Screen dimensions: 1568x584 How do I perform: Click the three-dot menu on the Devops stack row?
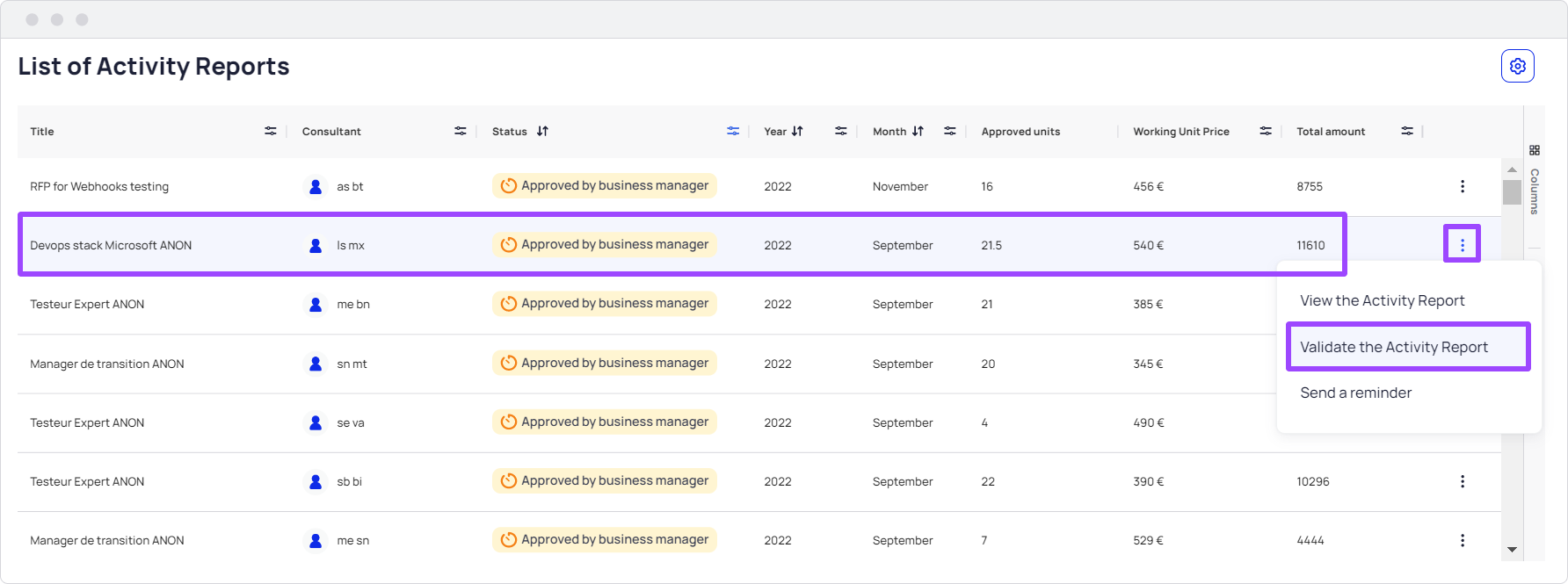1463,245
